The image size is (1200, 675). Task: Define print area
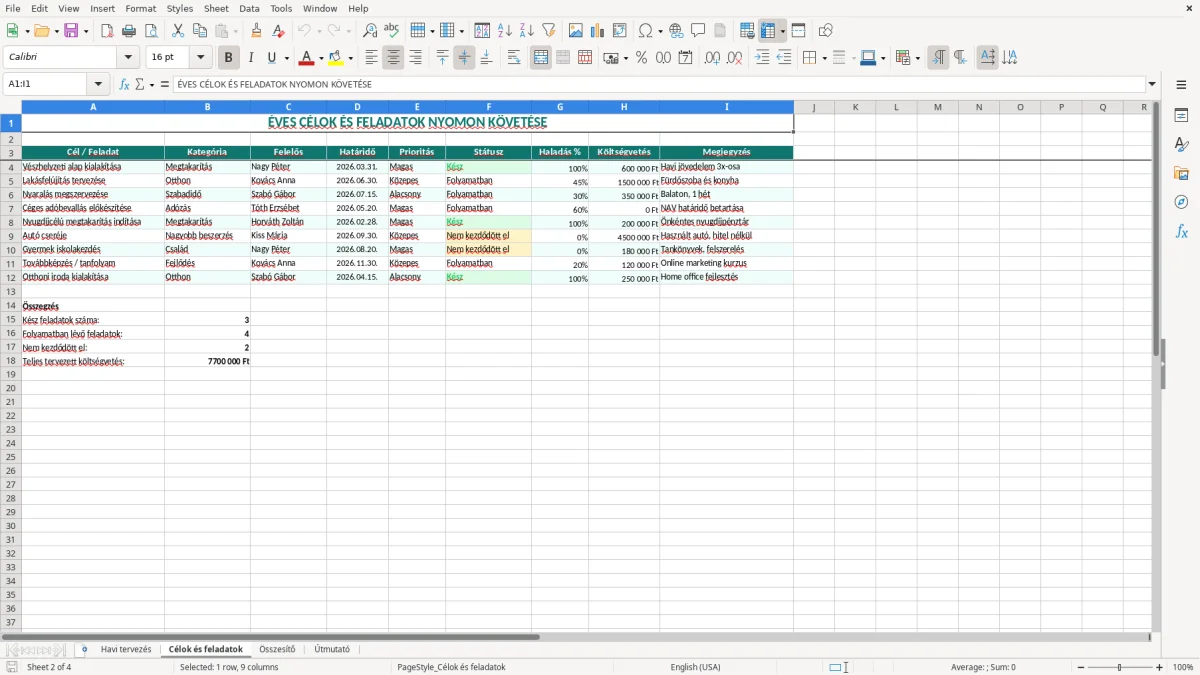747,31
